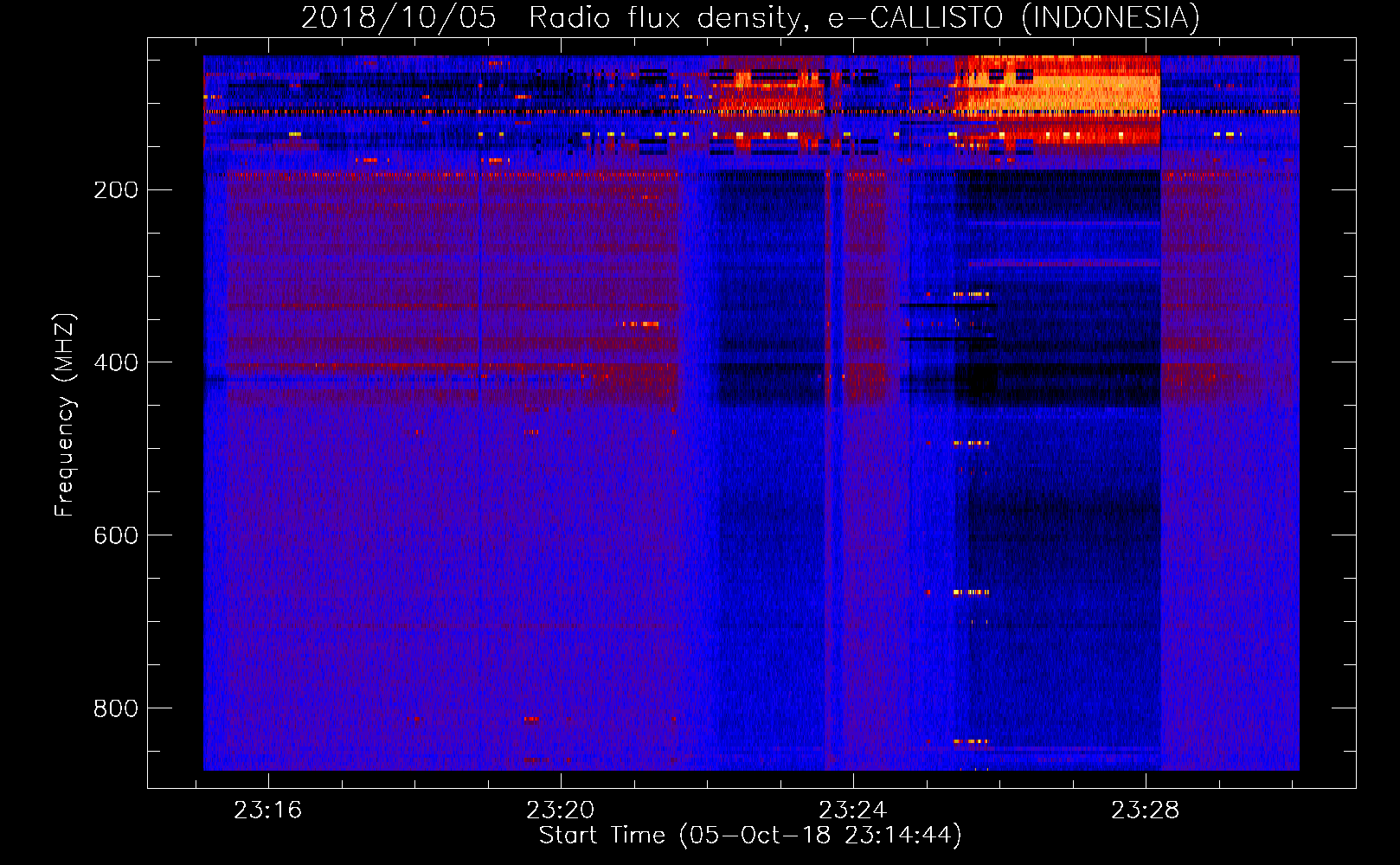Click the 23:24 time tick label

(852, 811)
